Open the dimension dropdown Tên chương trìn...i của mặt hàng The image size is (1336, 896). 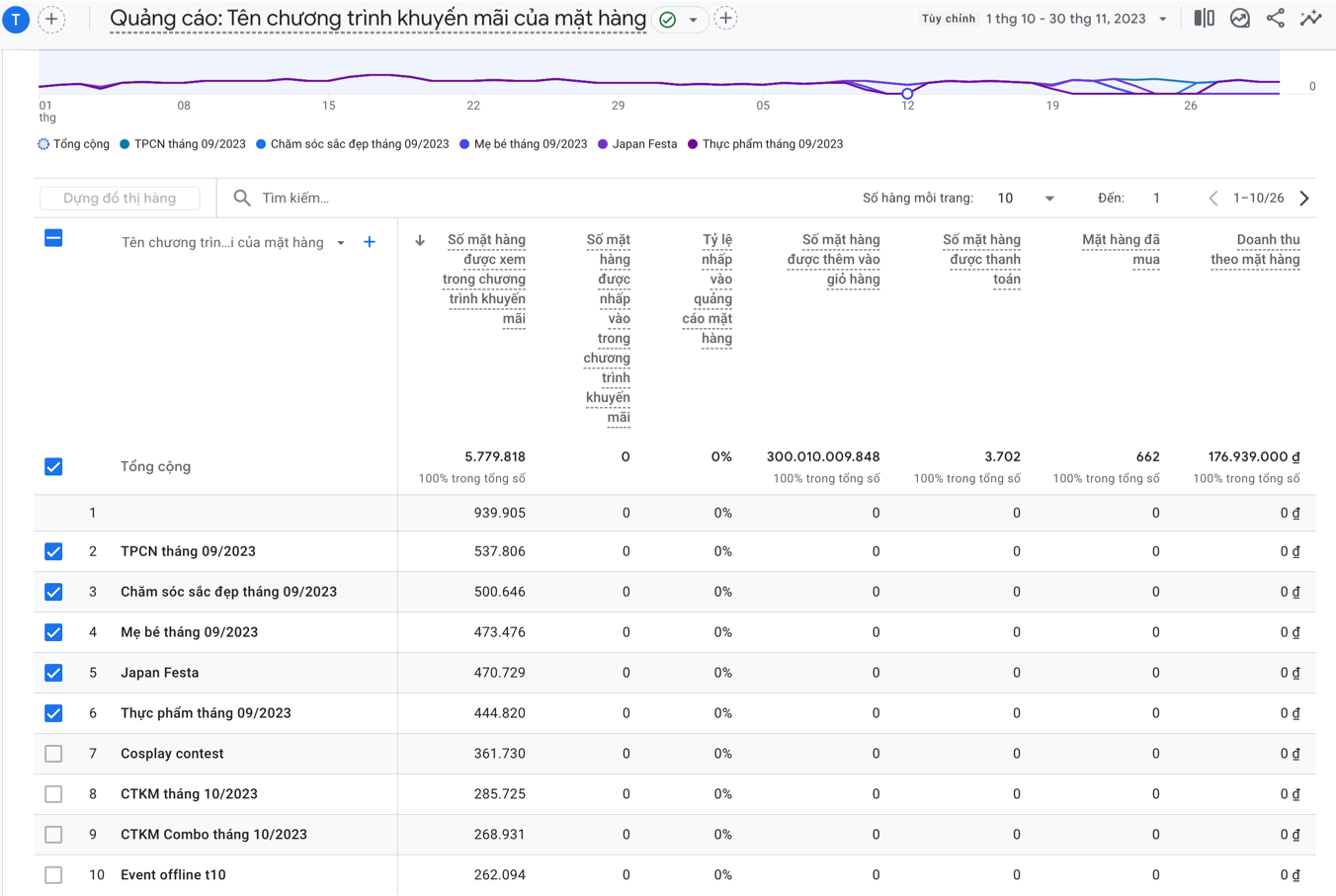(233, 243)
